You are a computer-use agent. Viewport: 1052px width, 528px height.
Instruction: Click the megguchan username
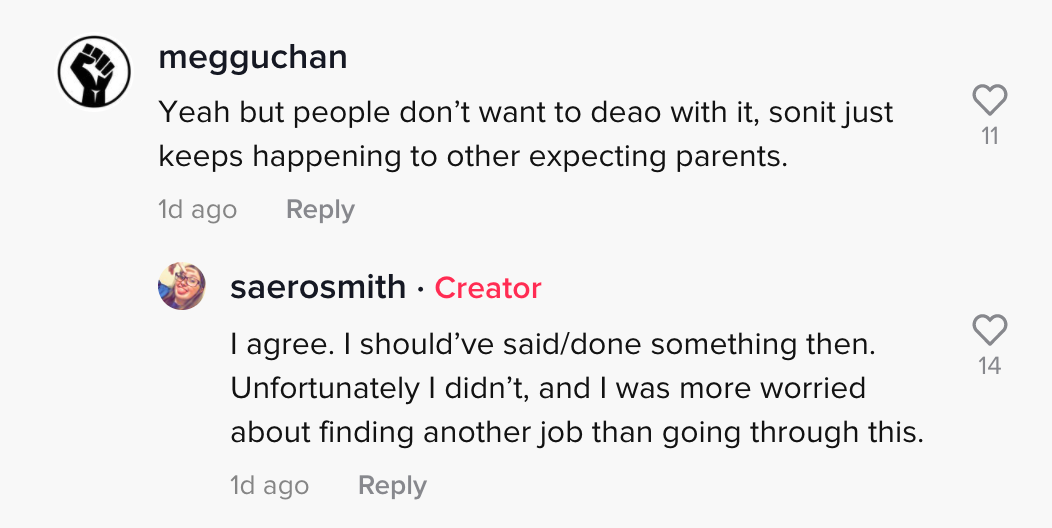(x=253, y=57)
